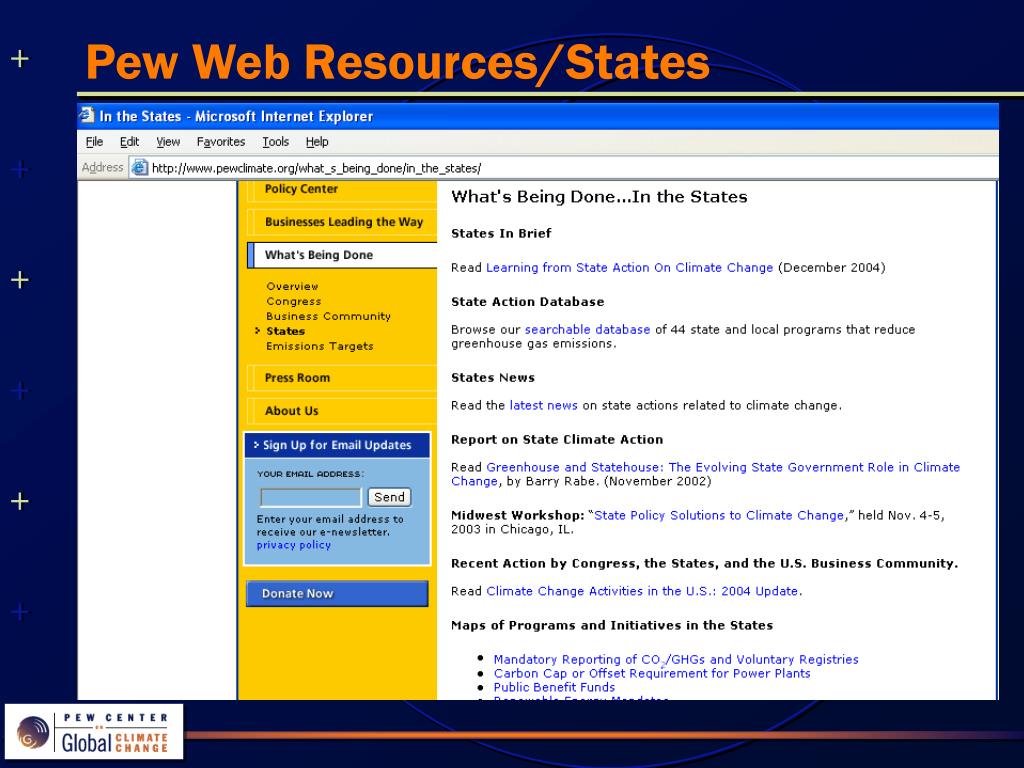Click Sign Up for Email Updates header
The height and width of the screenshot is (768, 1024).
click(337, 445)
